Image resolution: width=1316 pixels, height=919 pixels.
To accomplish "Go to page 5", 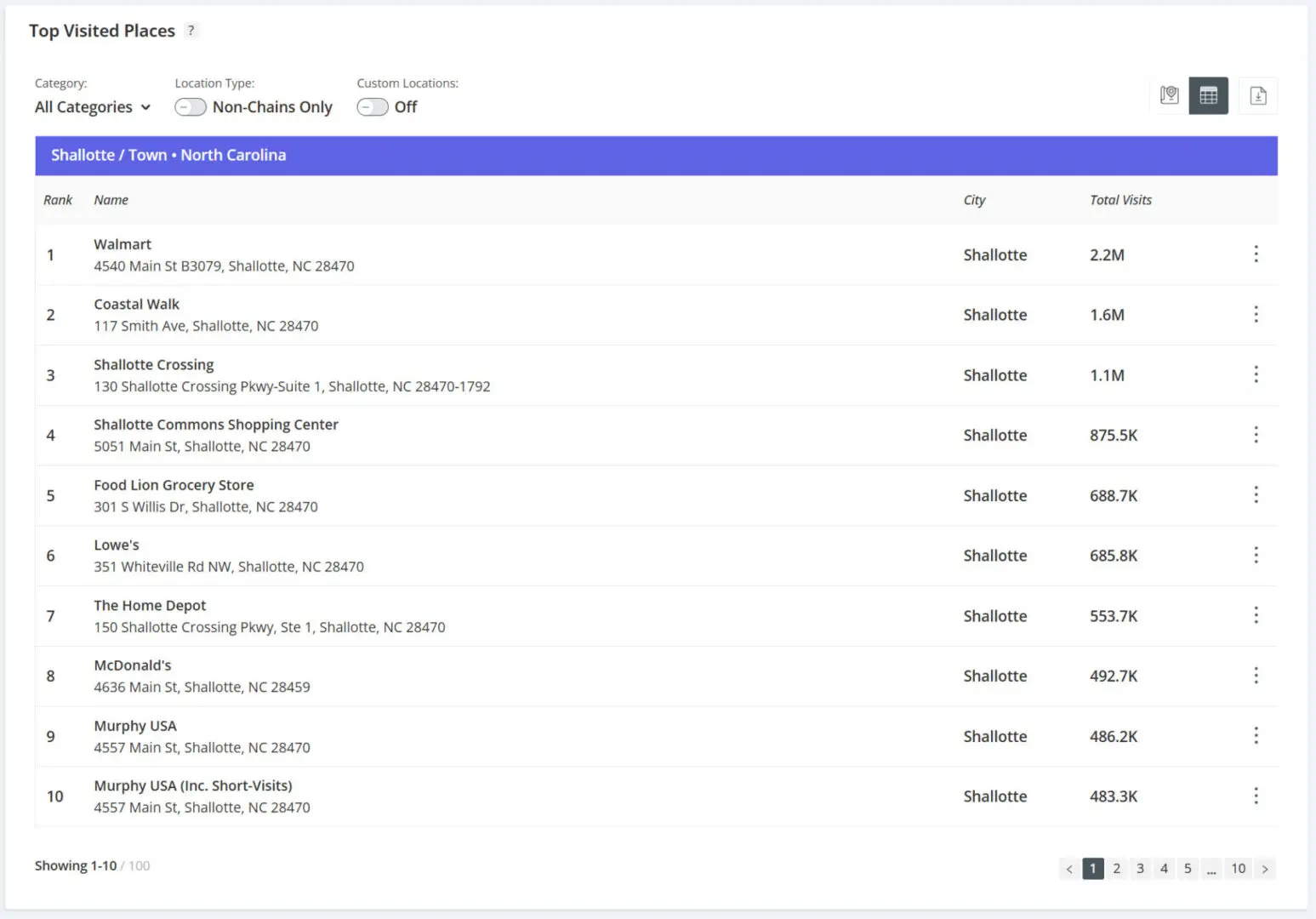I will click(1188, 869).
